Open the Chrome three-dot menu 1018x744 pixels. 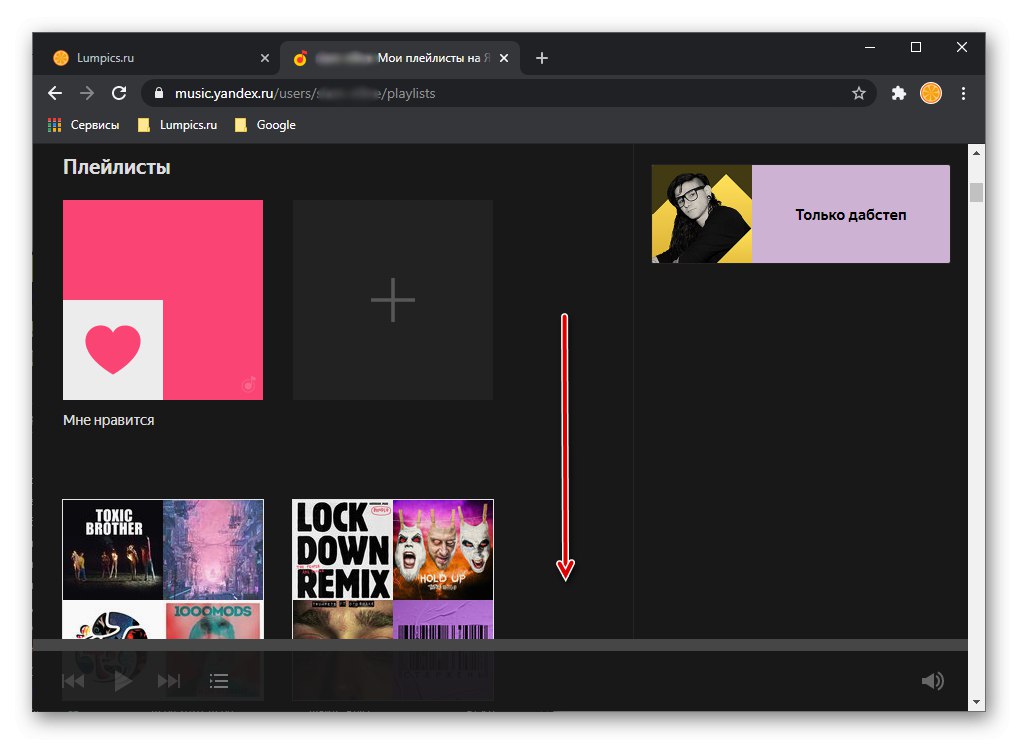click(963, 93)
